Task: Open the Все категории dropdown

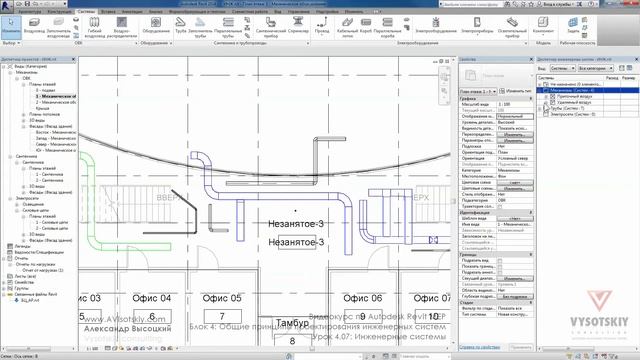Action: (596, 68)
